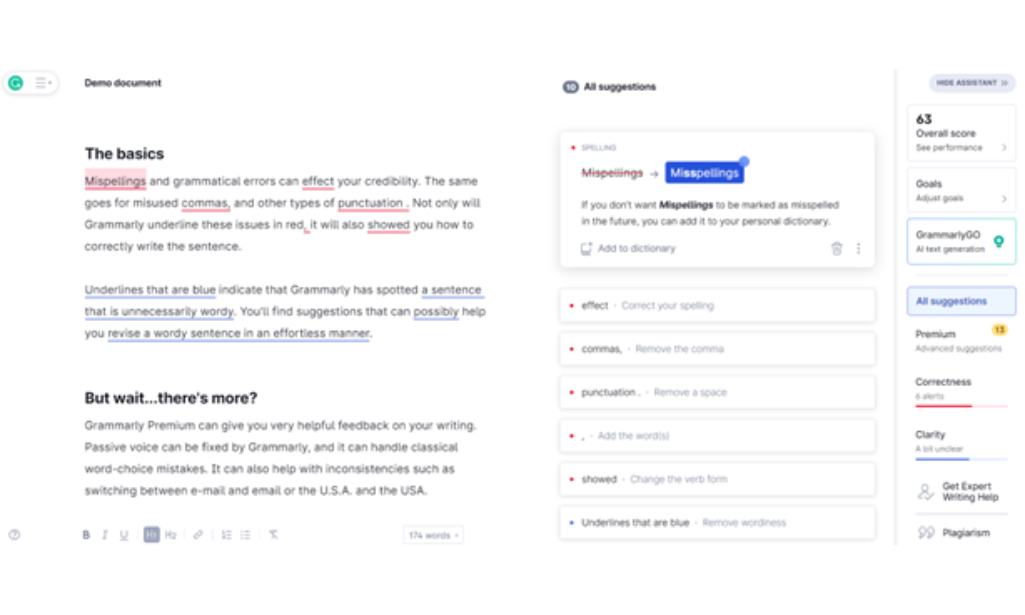Open the three-dot menu on spelling card

(x=858, y=248)
